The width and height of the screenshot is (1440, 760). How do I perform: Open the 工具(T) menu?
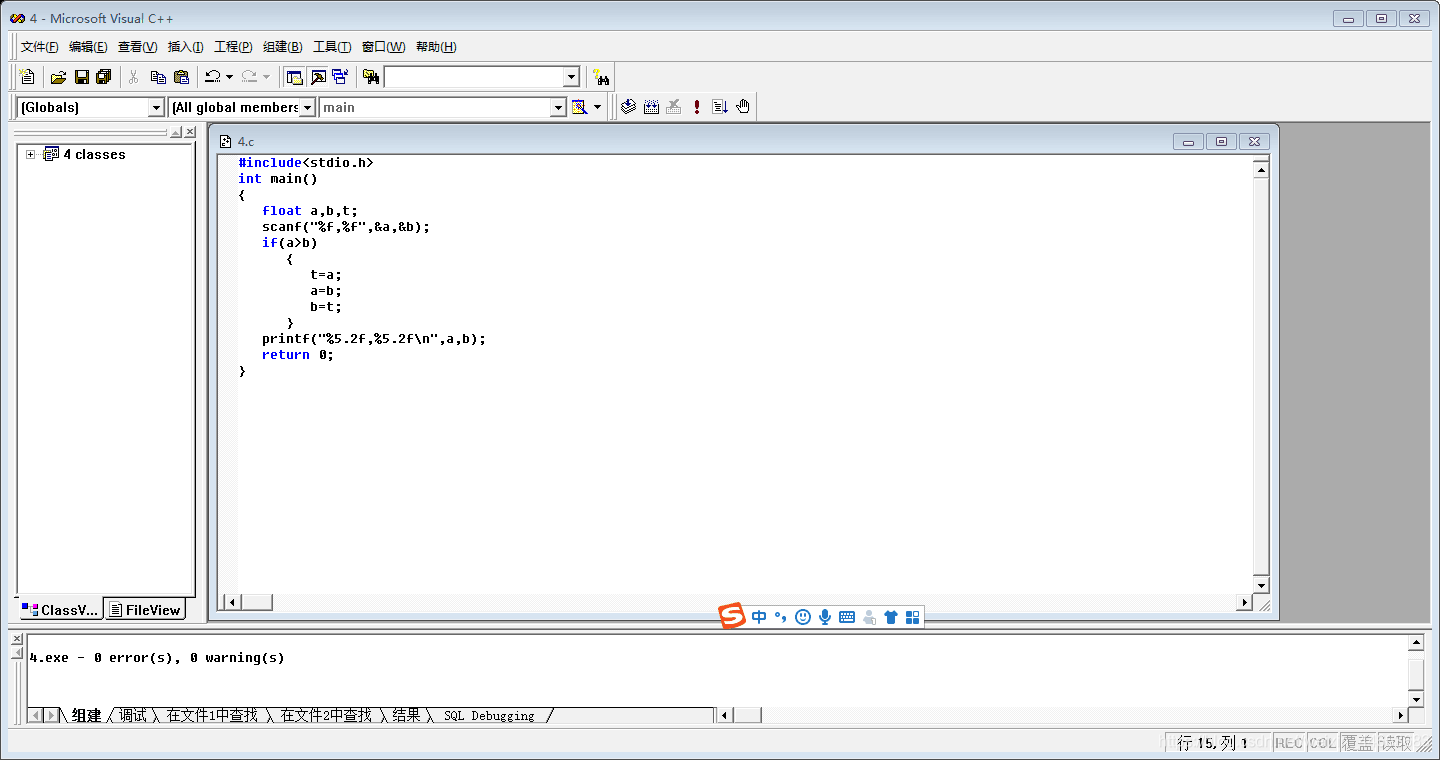332,47
